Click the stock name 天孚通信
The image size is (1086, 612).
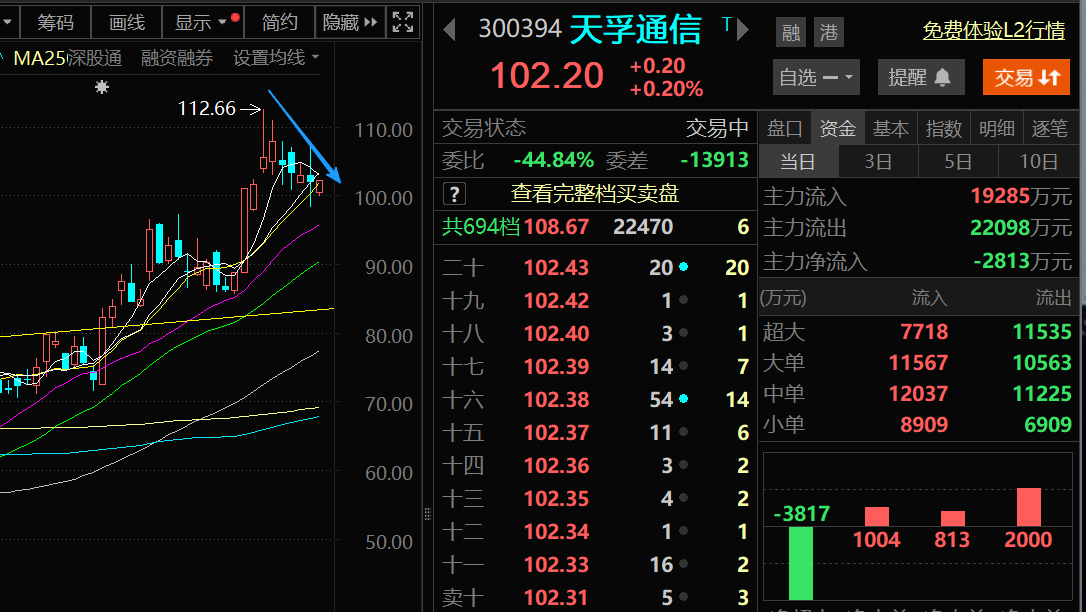pyautogui.click(x=635, y=30)
